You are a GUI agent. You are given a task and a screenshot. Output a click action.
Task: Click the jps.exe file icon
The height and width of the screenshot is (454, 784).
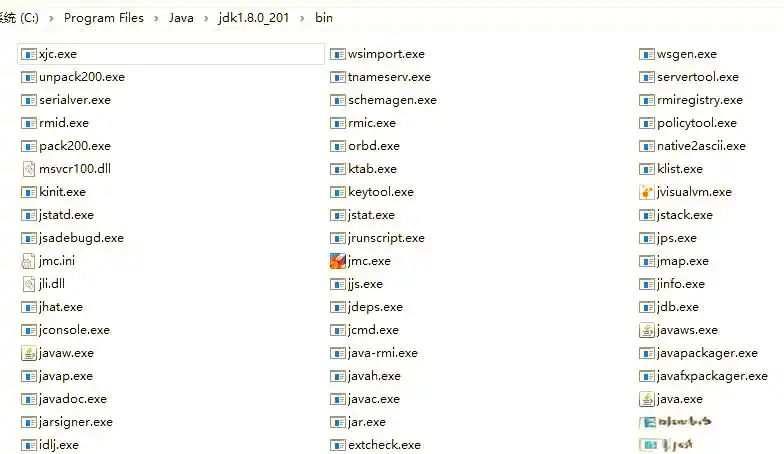pos(647,238)
